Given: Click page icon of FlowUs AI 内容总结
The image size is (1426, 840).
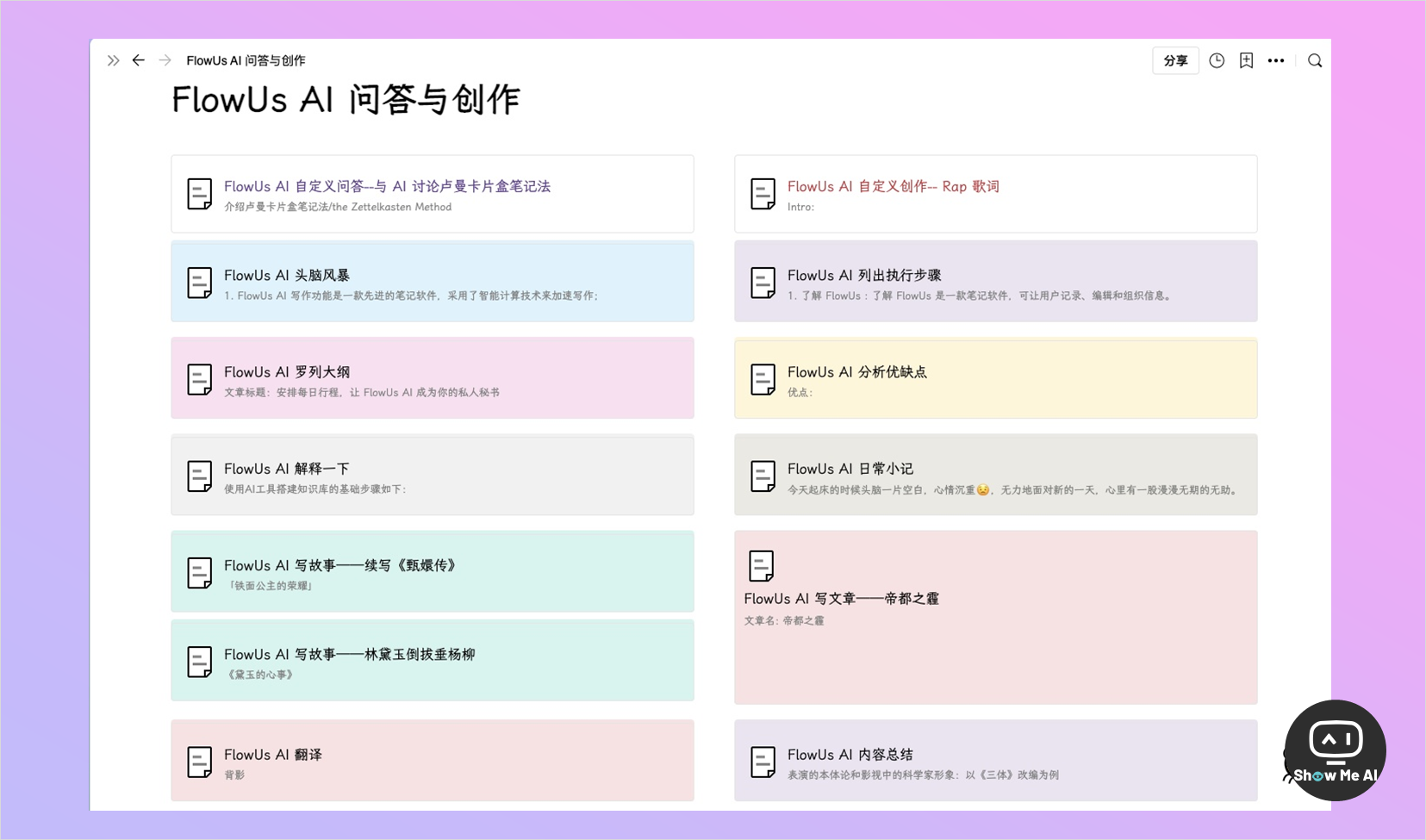Looking at the screenshot, I should pos(763,762).
